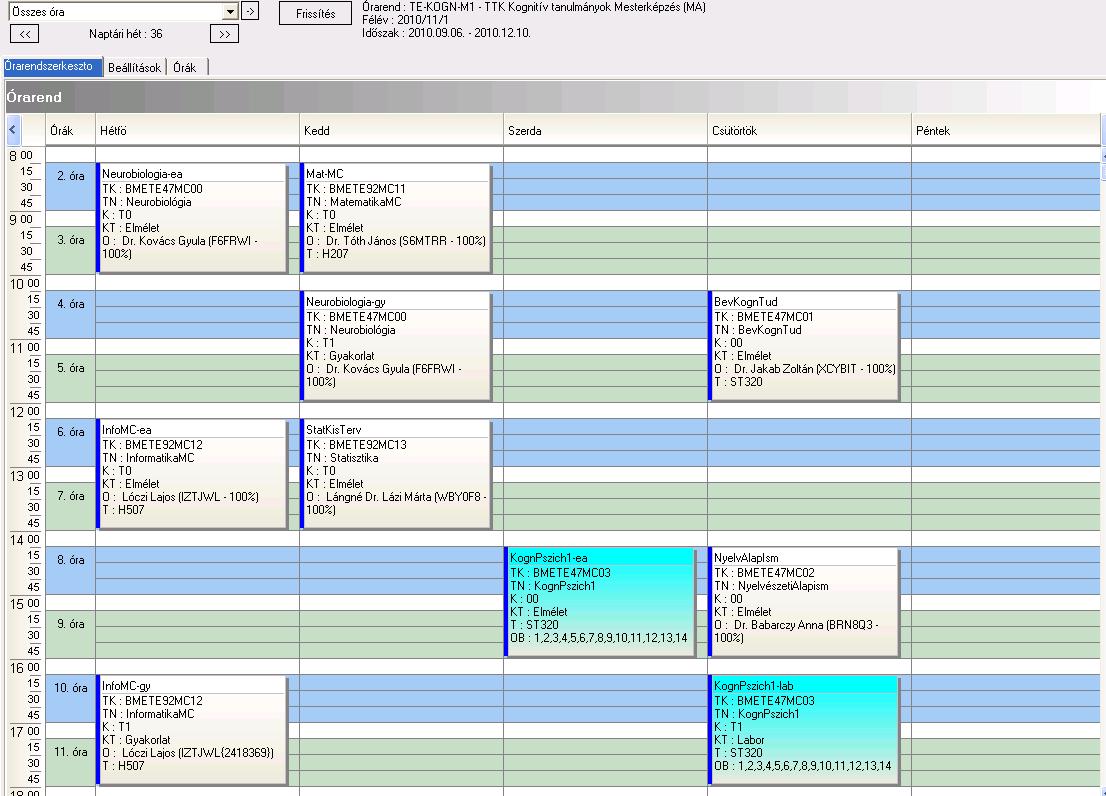Click the Frissítés refresh button
The height and width of the screenshot is (796, 1106).
pos(315,13)
